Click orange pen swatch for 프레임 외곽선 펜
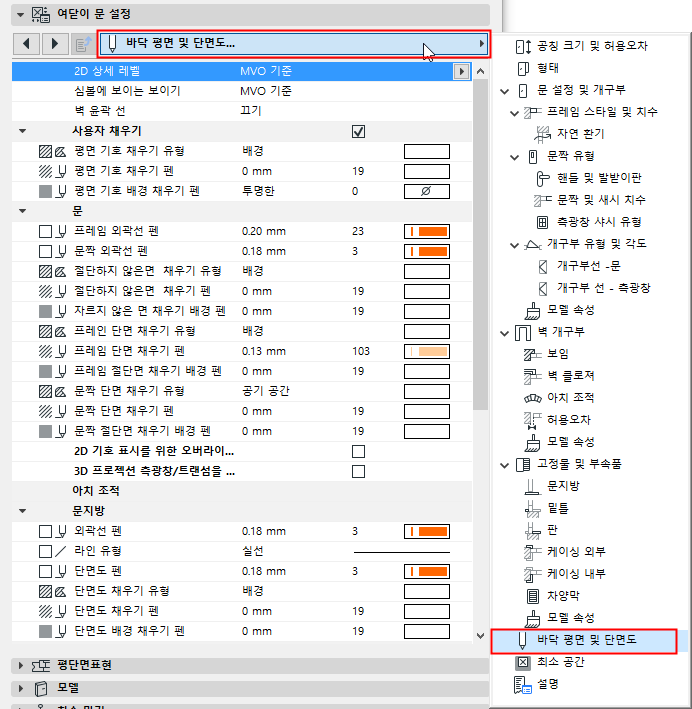This screenshot has width=692, height=709. [427, 232]
